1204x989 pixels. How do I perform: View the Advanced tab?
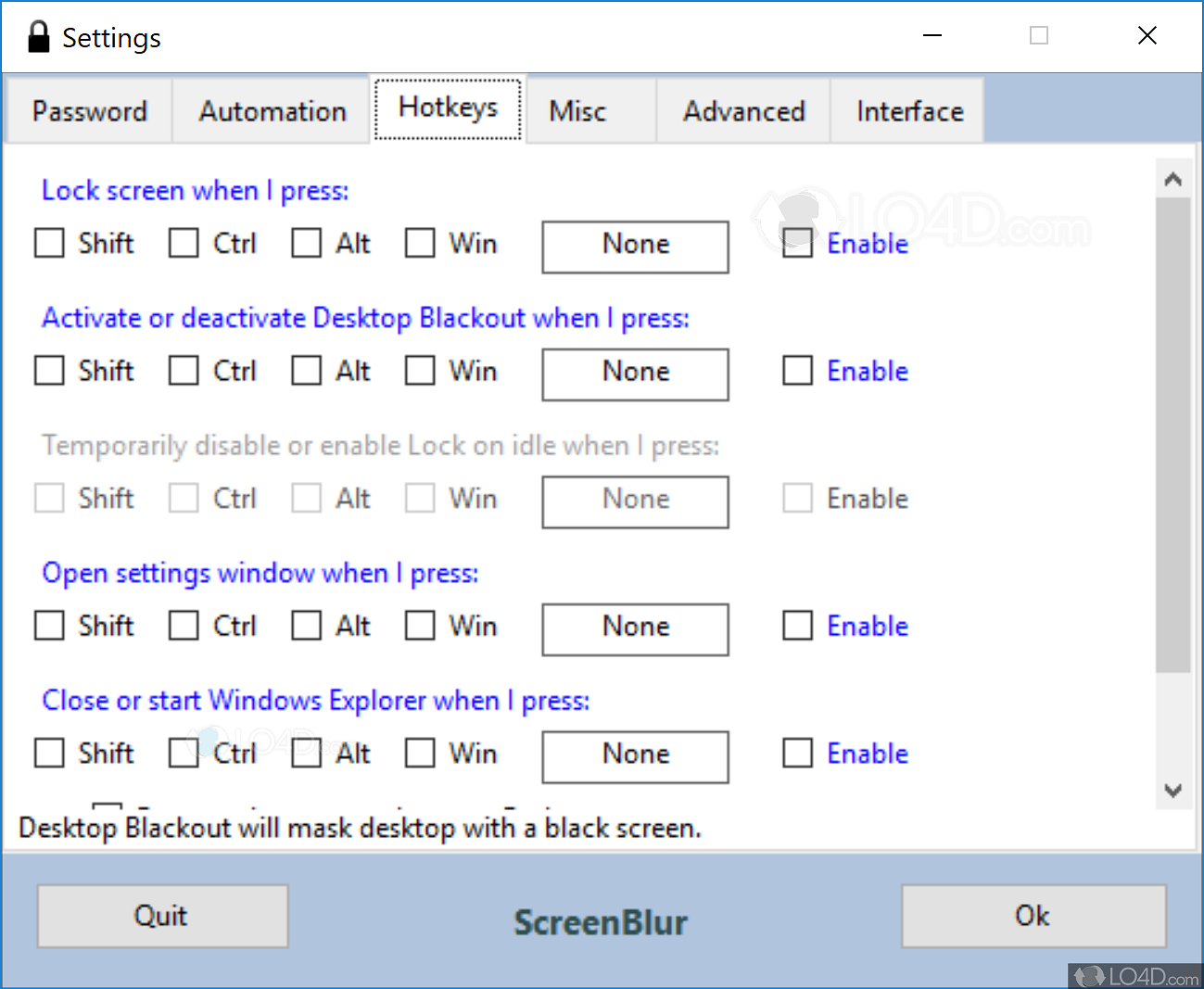pos(743,110)
